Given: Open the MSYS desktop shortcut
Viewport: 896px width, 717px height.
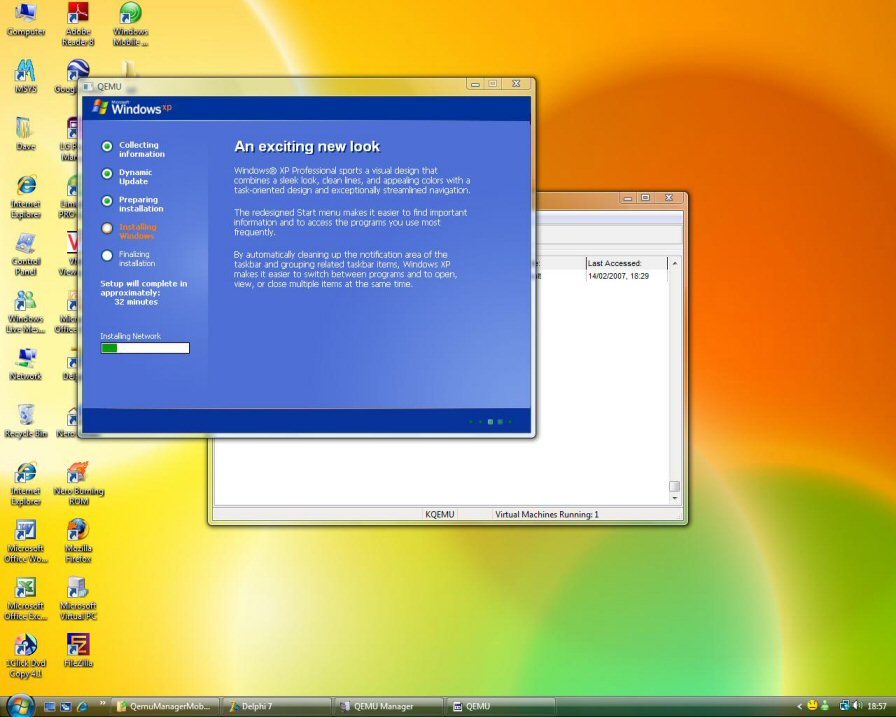Looking at the screenshot, I should (x=25, y=72).
